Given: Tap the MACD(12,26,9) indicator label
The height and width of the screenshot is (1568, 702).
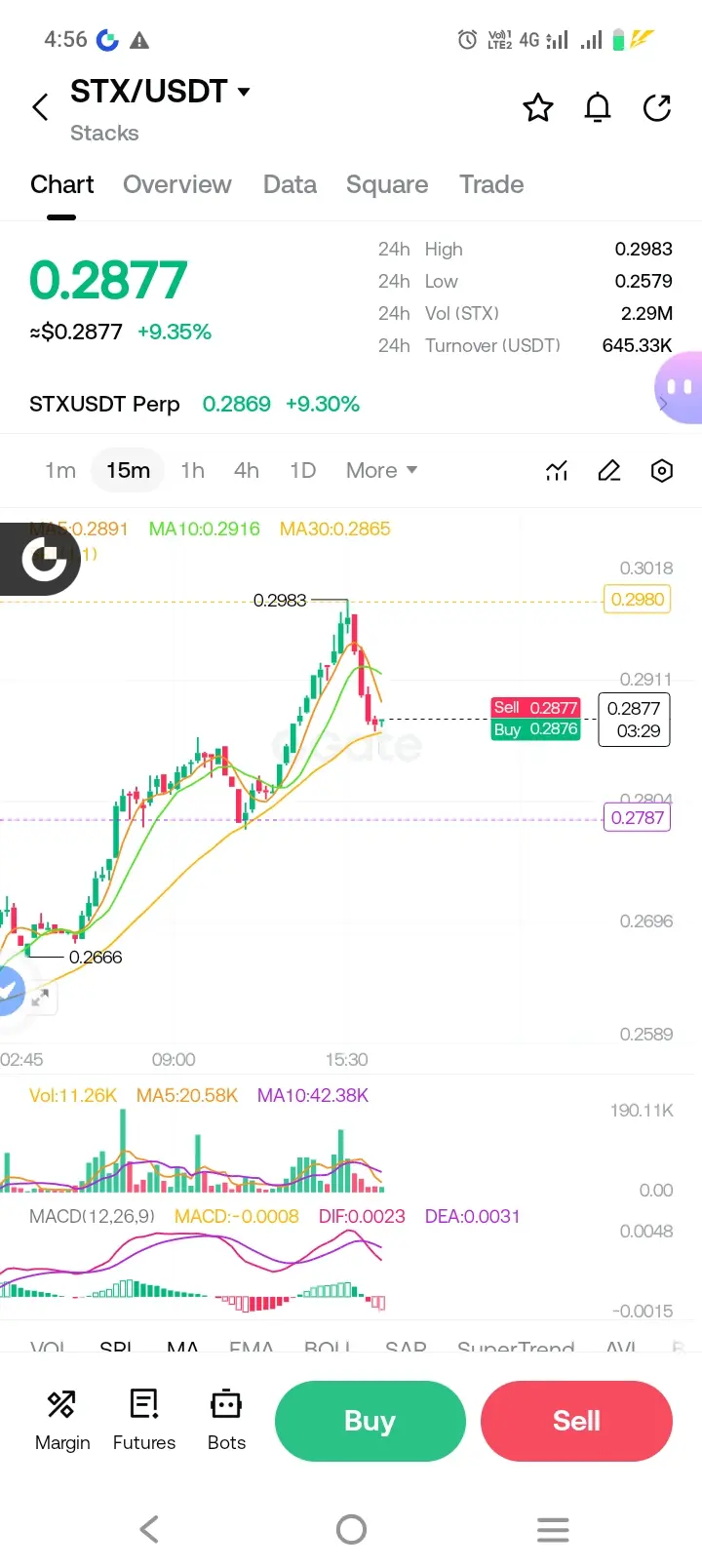Looking at the screenshot, I should (92, 1216).
